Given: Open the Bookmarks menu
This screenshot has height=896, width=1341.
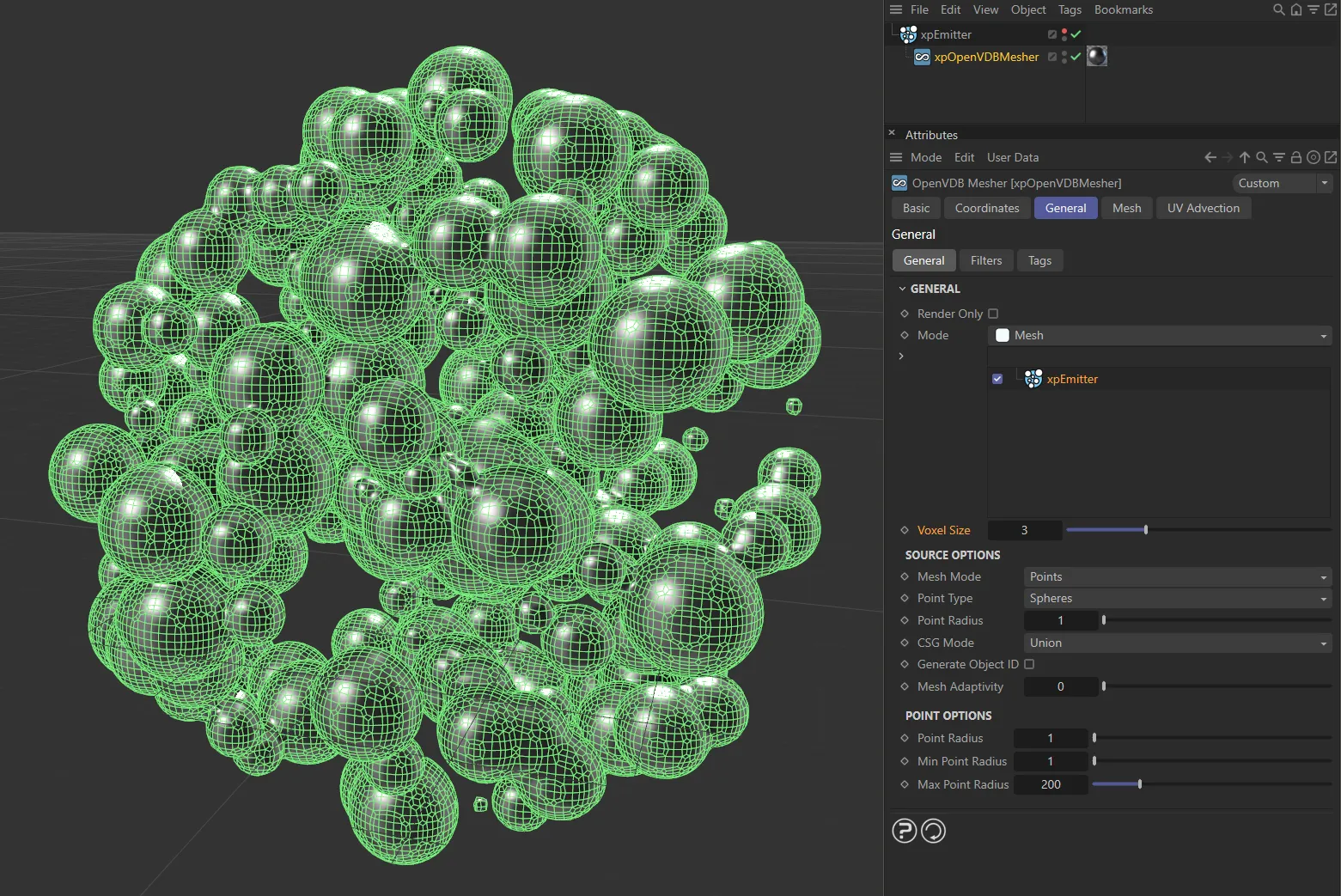Looking at the screenshot, I should [x=1123, y=9].
